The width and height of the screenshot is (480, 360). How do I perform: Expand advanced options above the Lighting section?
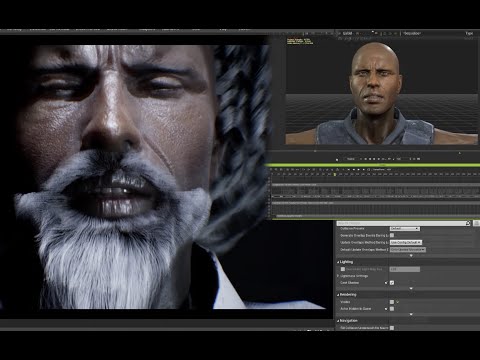411,256
